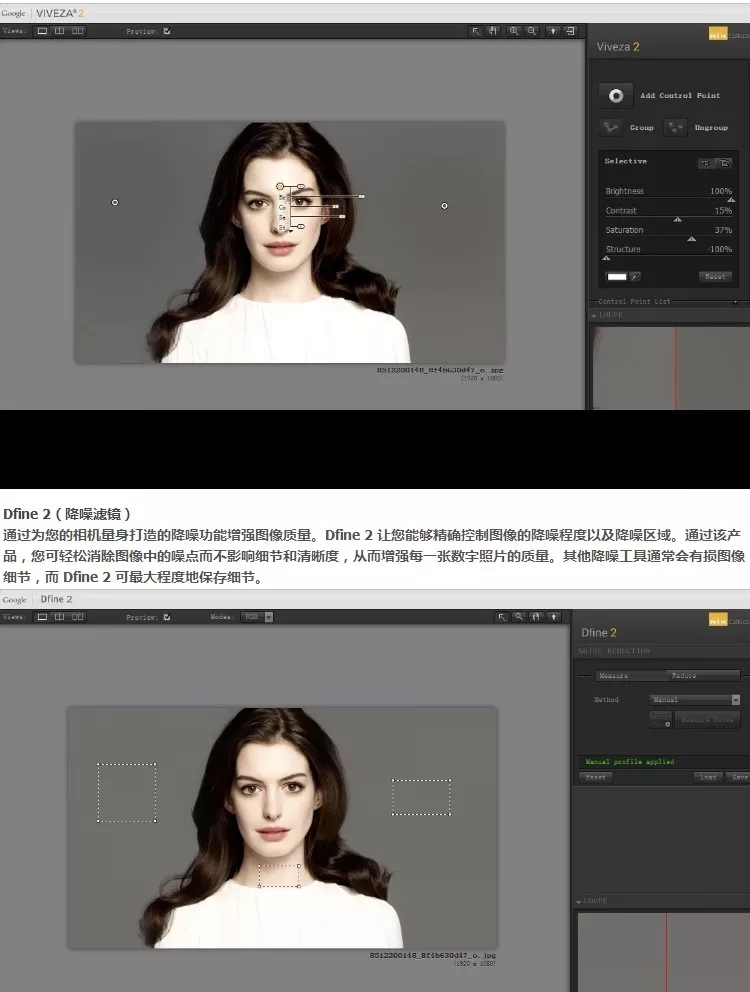Open the white color swatch in Viveza
This screenshot has width=750, height=992.
pos(617,276)
